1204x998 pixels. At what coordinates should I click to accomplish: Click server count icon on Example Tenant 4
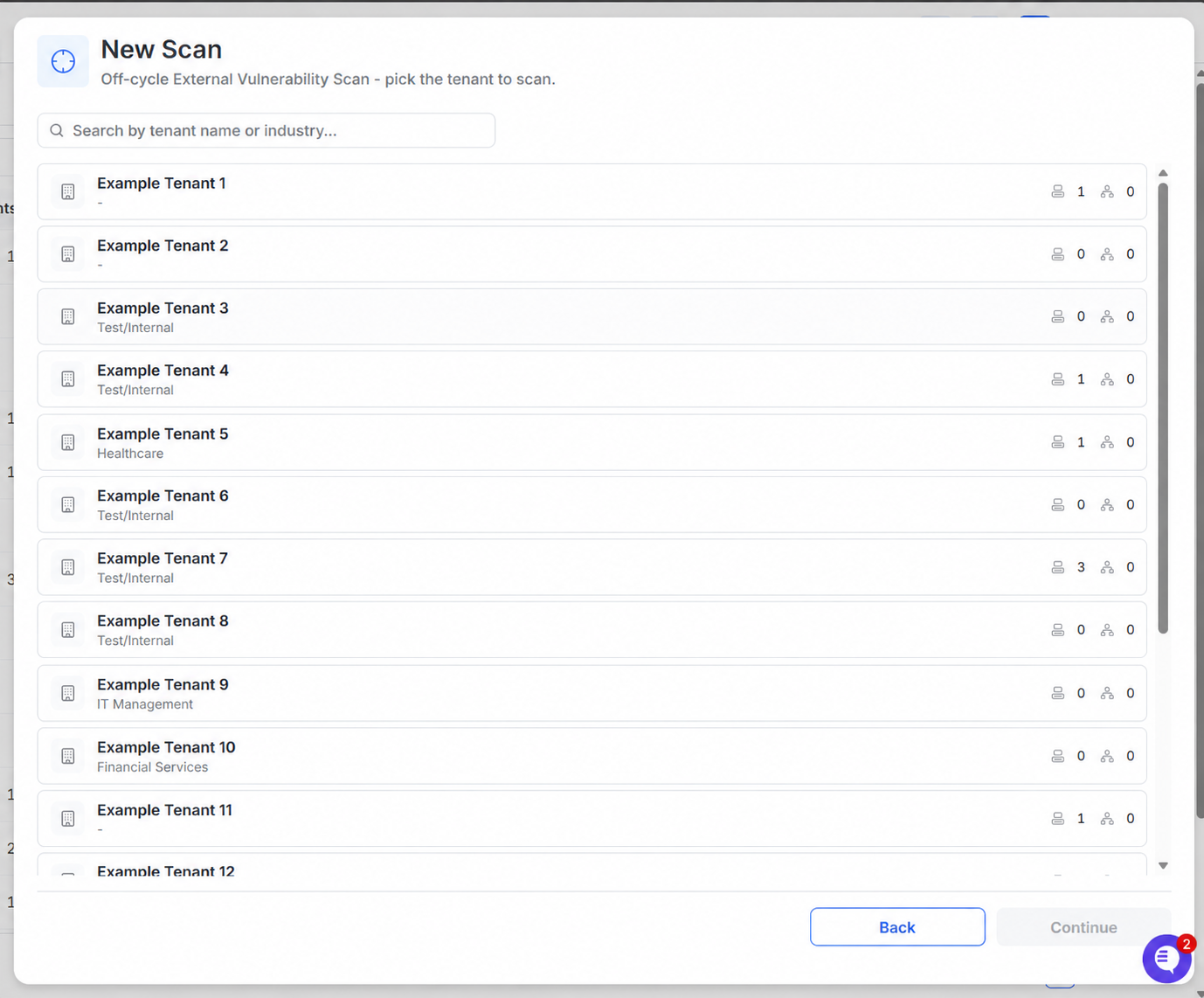coord(1057,379)
